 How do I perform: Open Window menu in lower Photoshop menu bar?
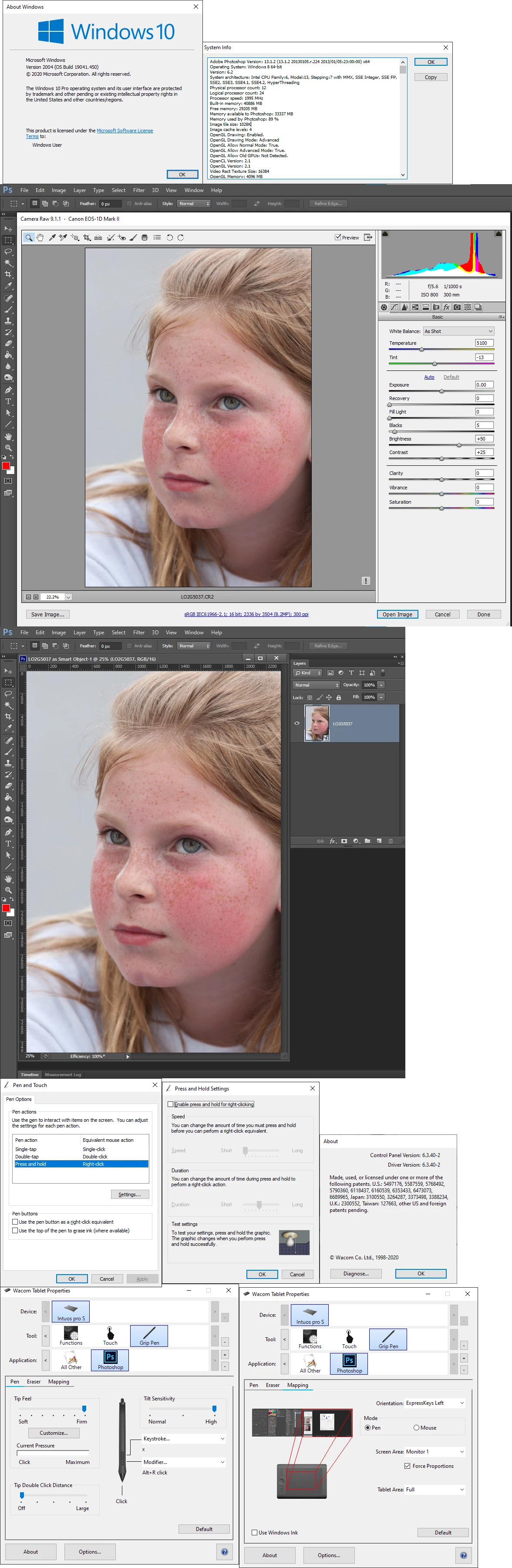[x=194, y=632]
